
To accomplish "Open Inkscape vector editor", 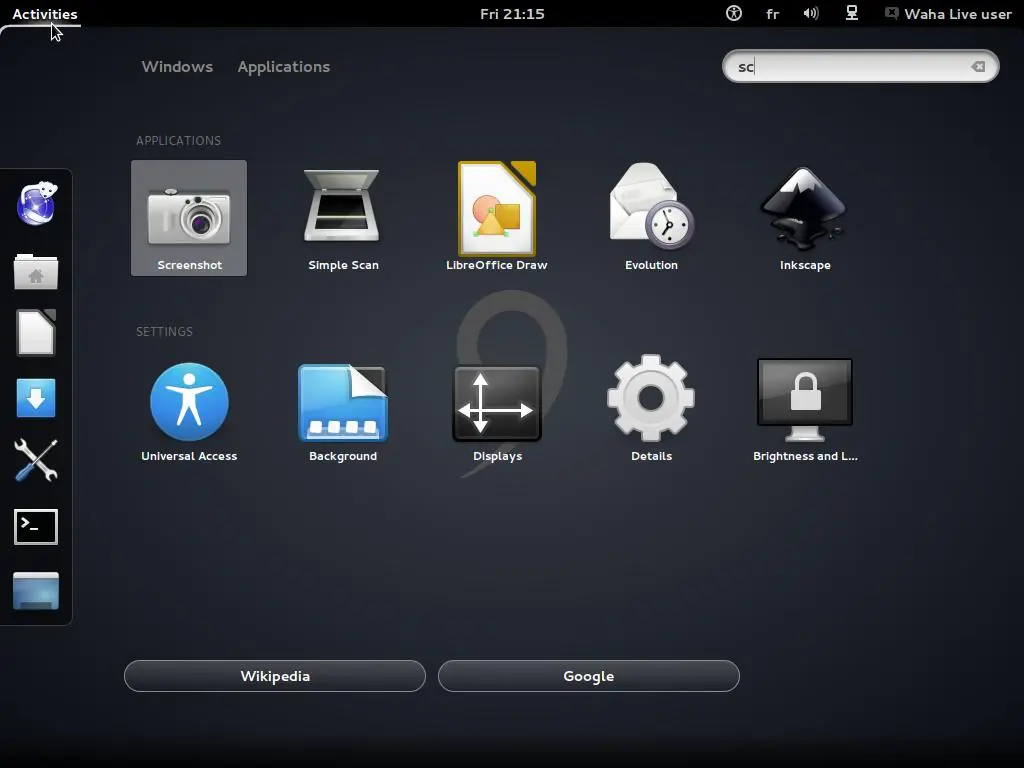I will click(x=805, y=217).
